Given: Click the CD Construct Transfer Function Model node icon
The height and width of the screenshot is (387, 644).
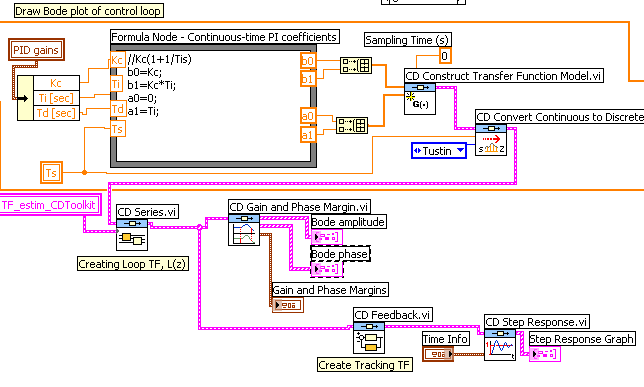Looking at the screenshot, I should click(420, 99).
